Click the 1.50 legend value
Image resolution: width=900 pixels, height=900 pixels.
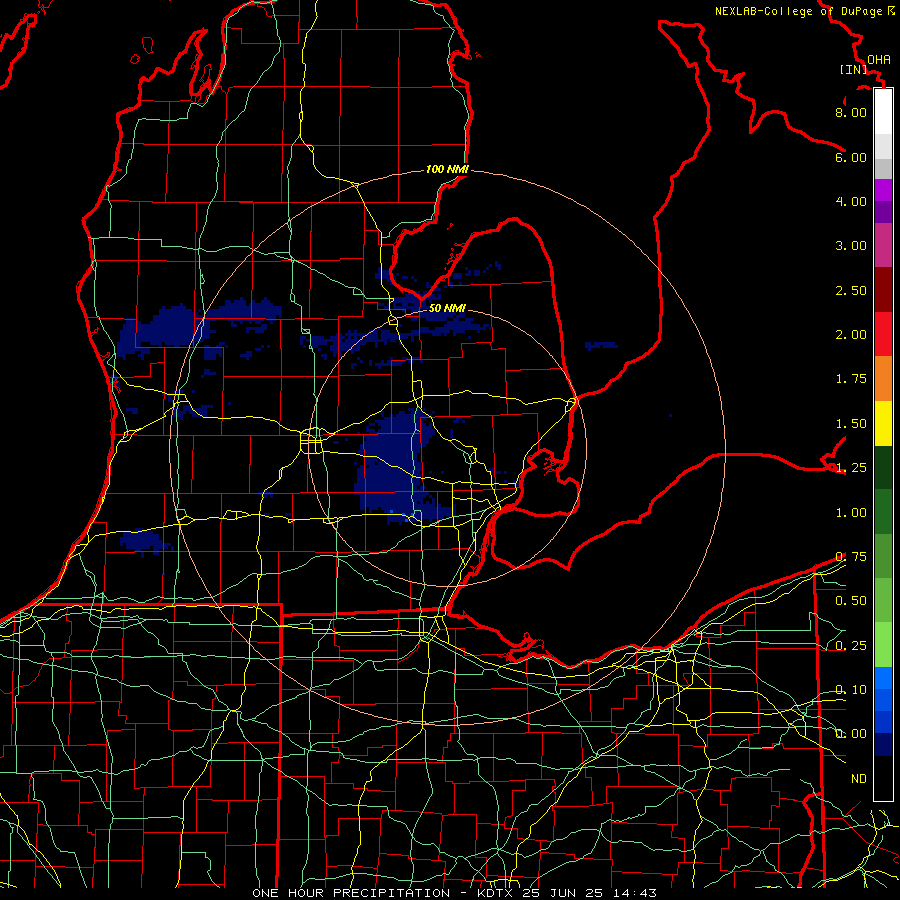[x=851, y=424]
